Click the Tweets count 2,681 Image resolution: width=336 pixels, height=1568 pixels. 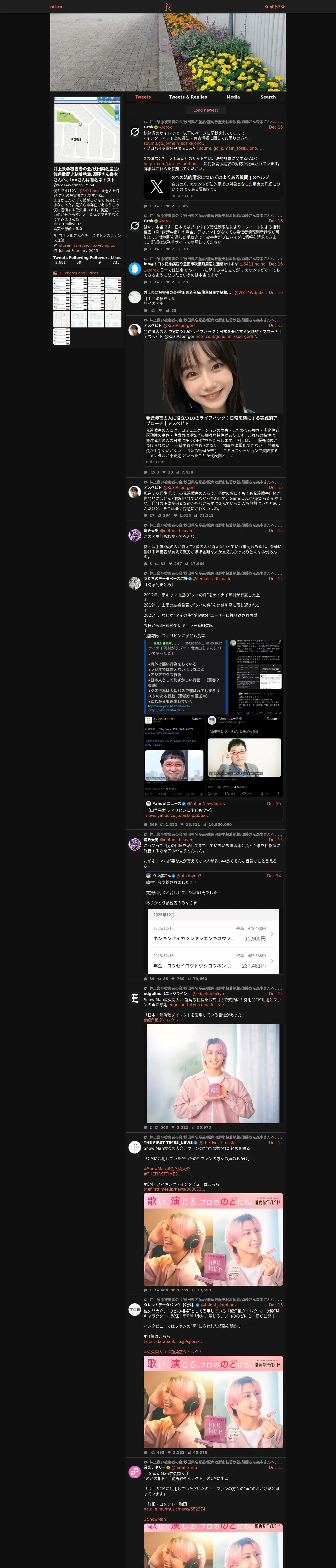[x=60, y=262]
